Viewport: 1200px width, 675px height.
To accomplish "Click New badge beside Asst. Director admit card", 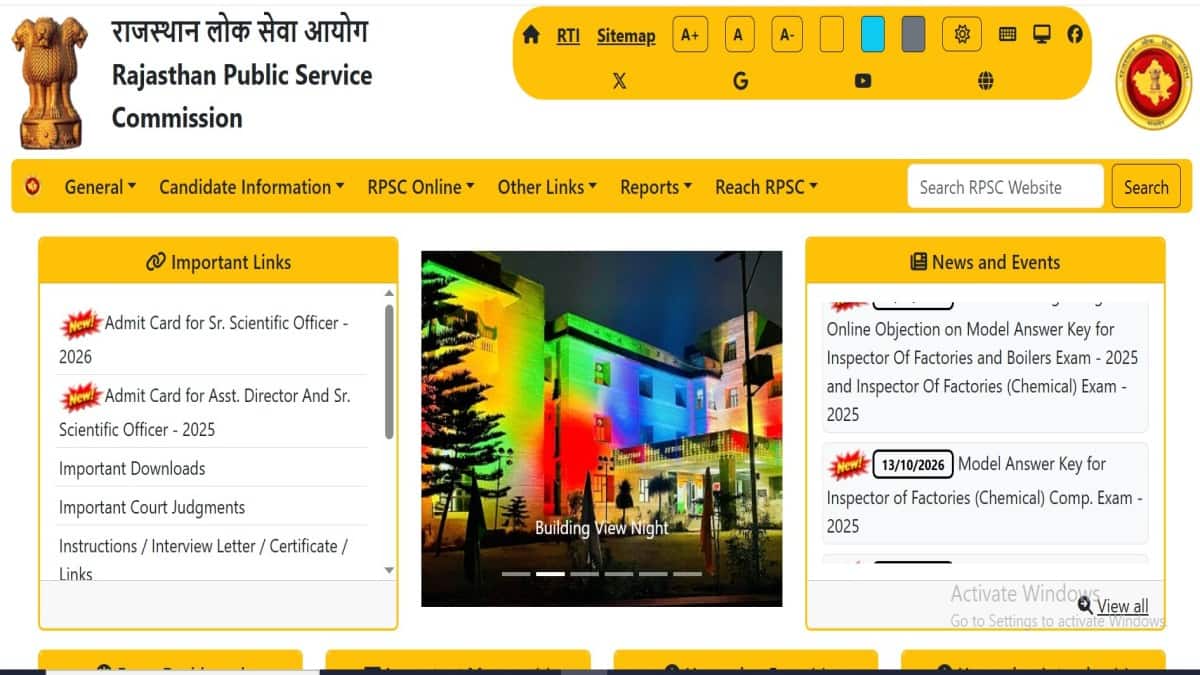I will (x=81, y=396).
